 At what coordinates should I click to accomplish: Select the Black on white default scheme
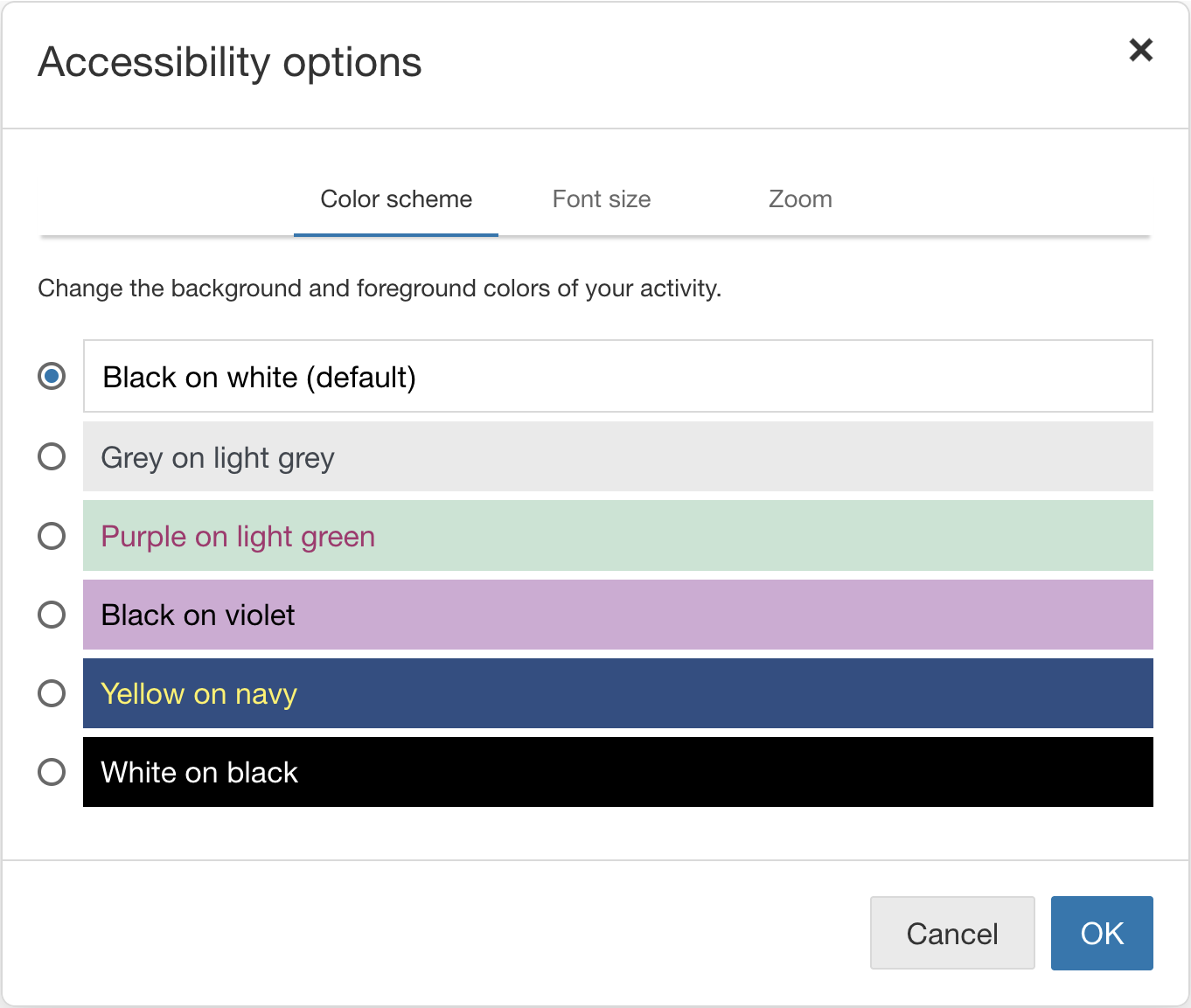pos(52,376)
